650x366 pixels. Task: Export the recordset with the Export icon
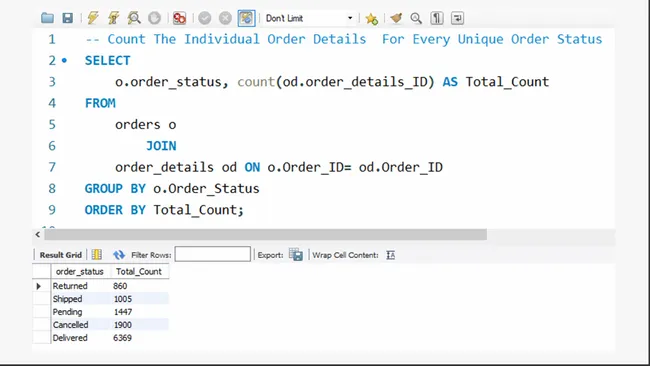click(296, 255)
